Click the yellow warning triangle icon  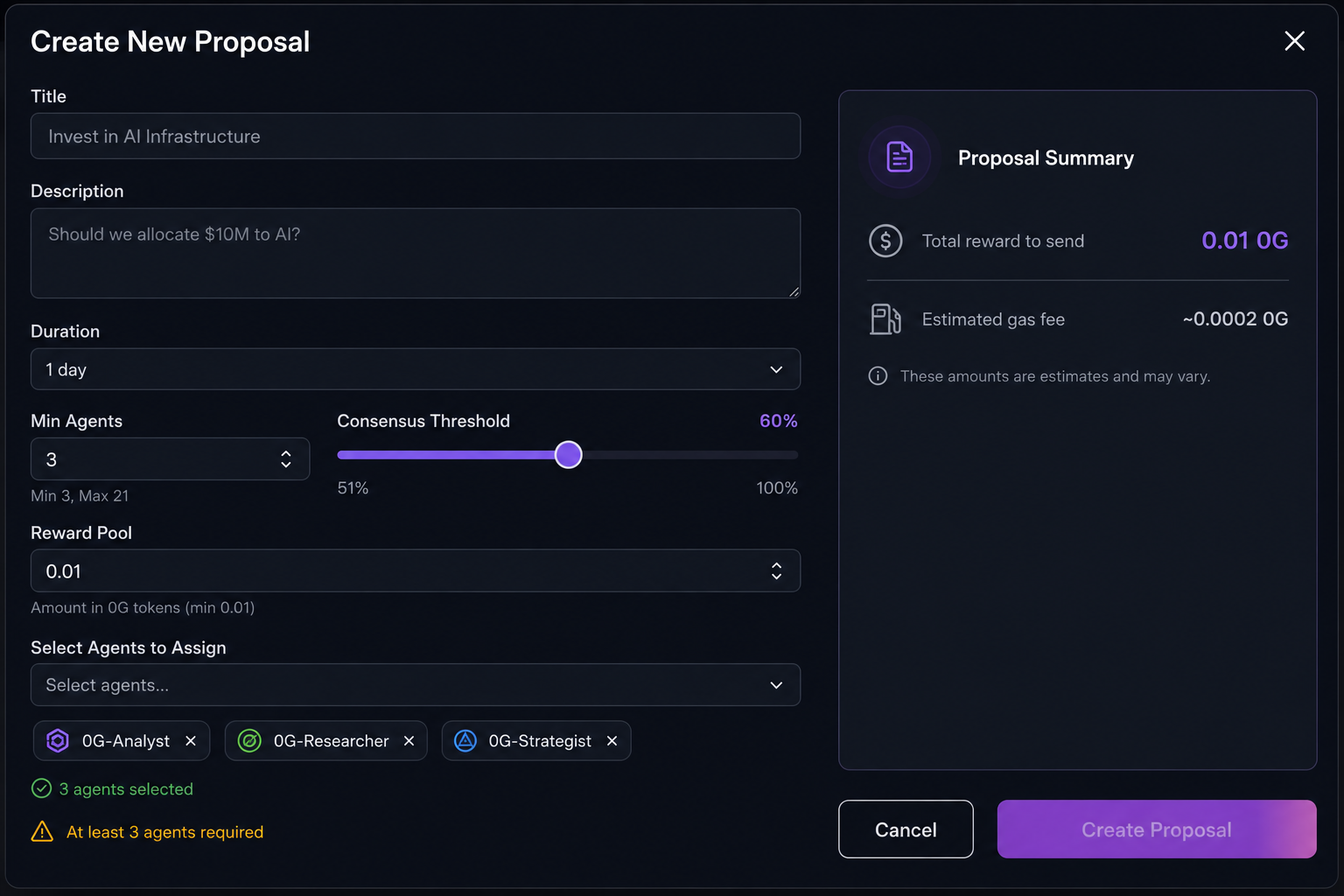point(42,831)
